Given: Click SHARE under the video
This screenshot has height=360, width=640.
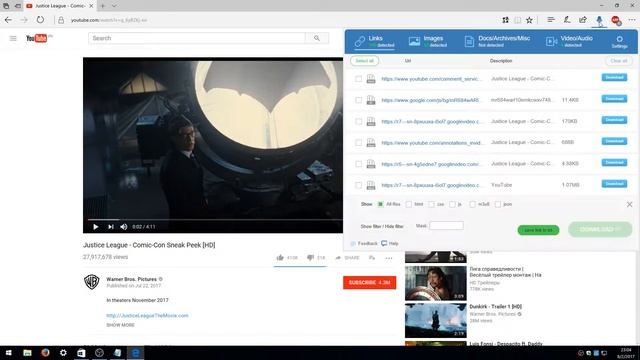Looking at the screenshot, I should 347,258.
